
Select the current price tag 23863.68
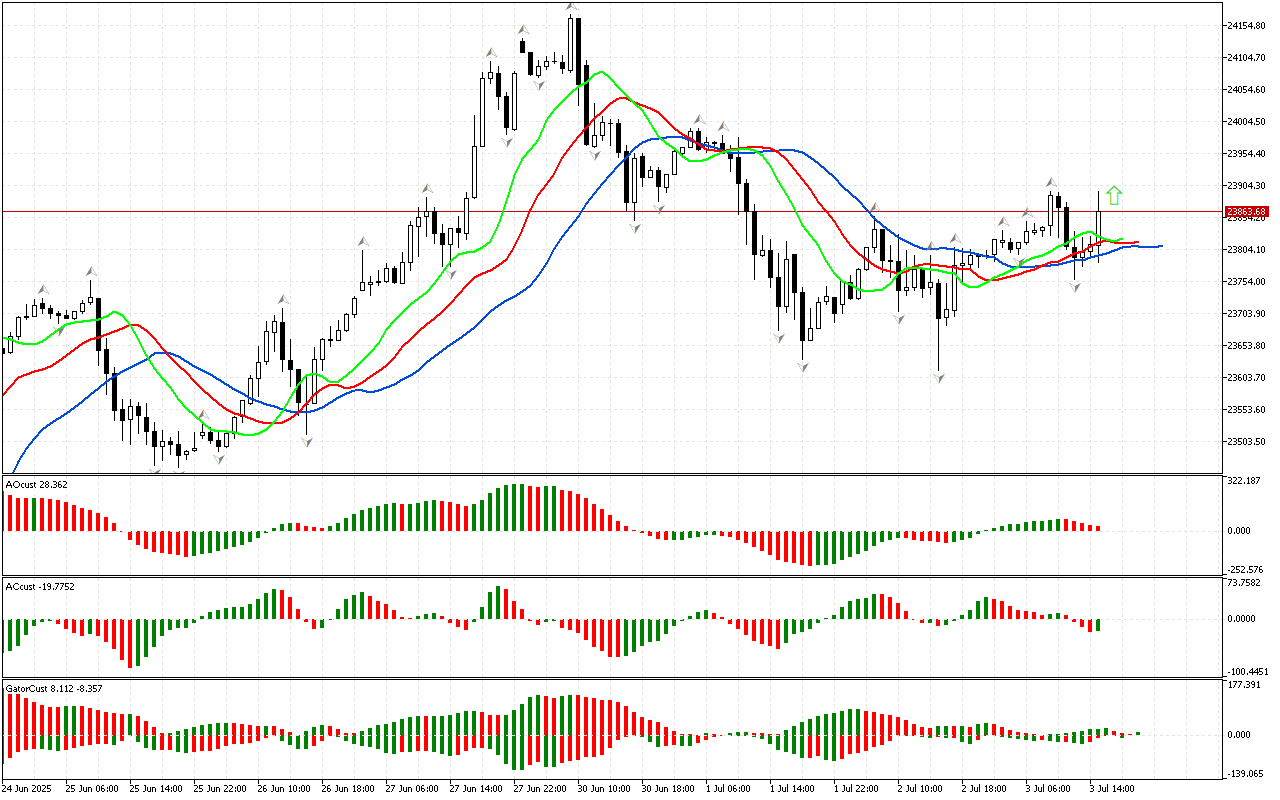pyautogui.click(x=1246, y=212)
